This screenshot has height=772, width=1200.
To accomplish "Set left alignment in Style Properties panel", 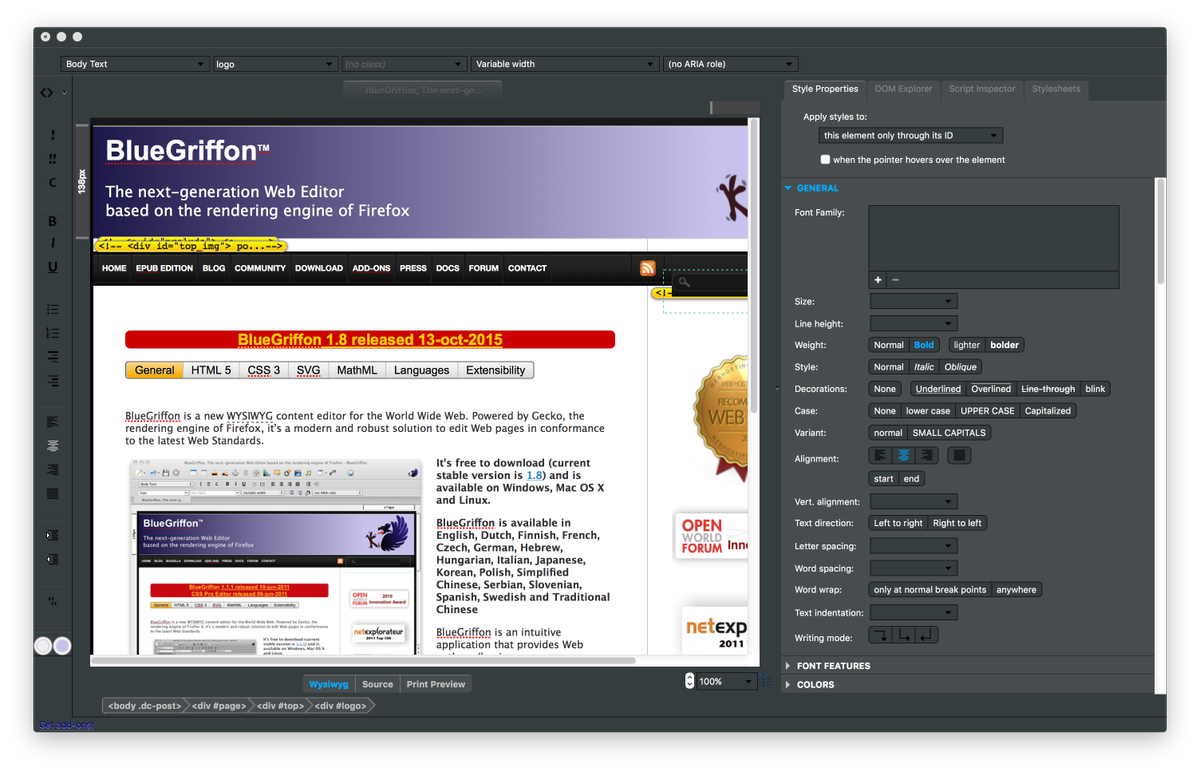I will click(x=881, y=455).
